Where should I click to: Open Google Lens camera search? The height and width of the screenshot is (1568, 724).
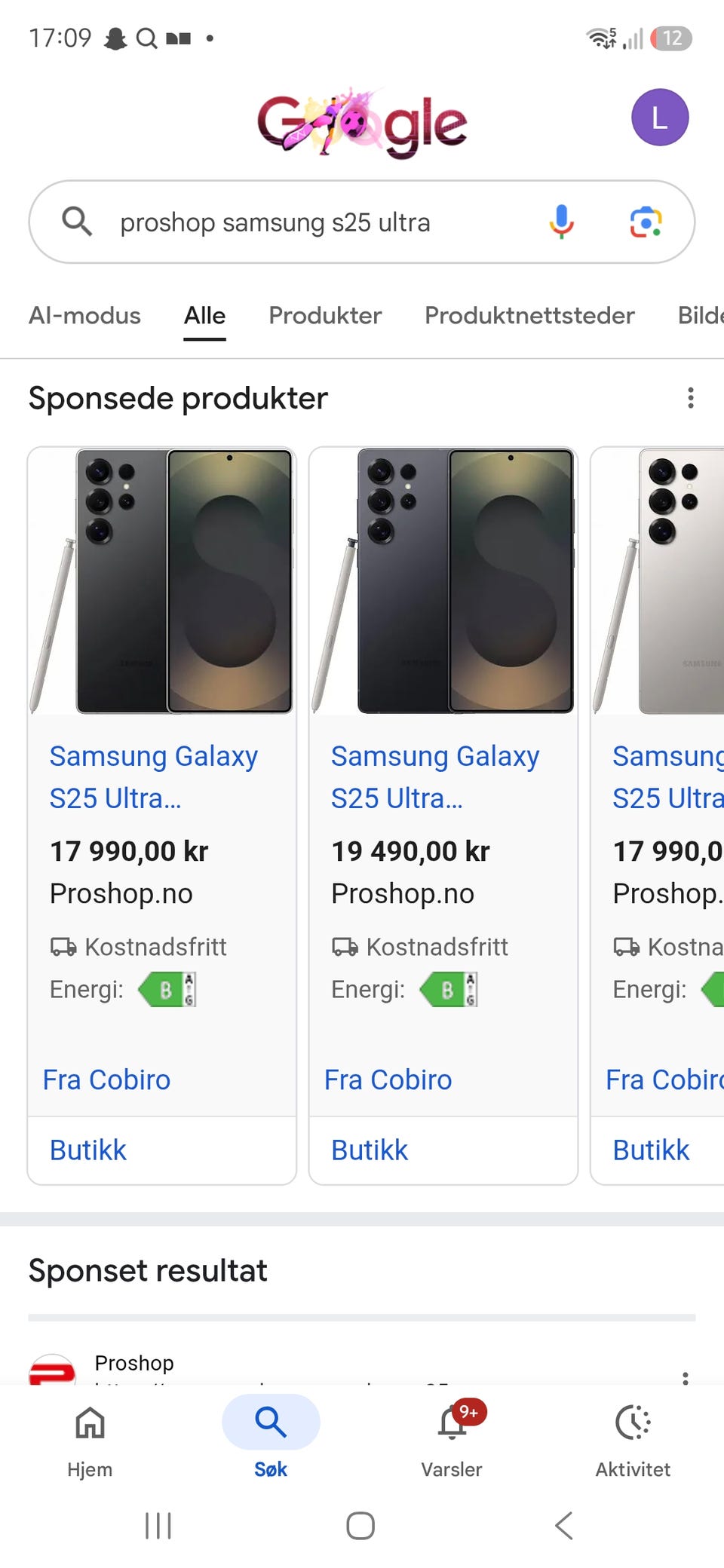646,222
